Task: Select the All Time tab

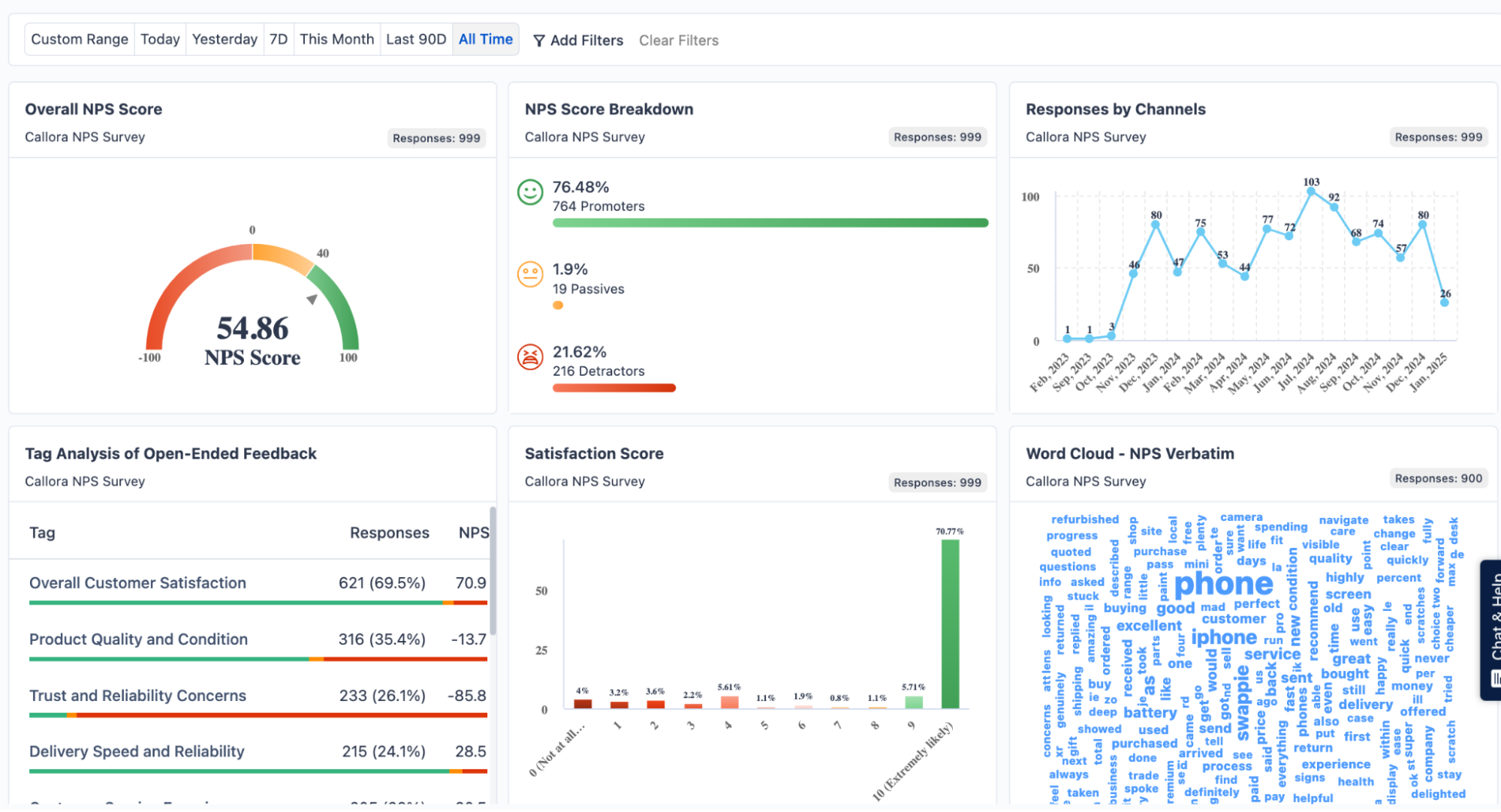Action: (x=485, y=38)
